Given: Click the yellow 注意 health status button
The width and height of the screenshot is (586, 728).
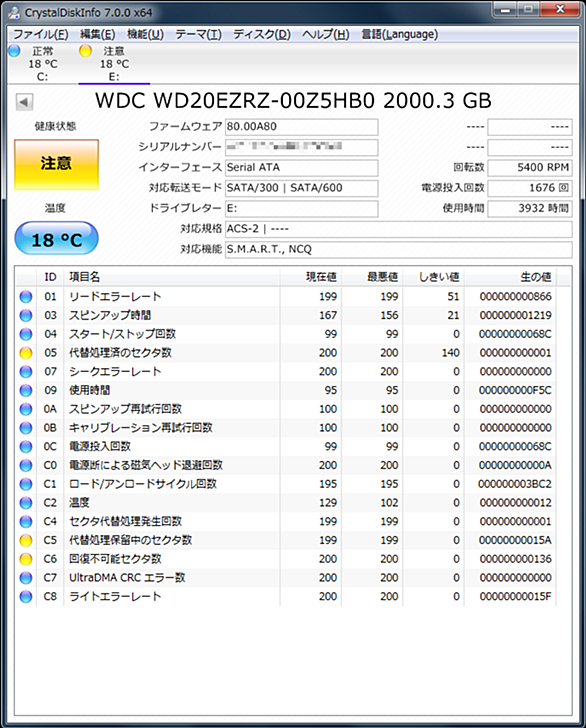Looking at the screenshot, I should [56, 164].
